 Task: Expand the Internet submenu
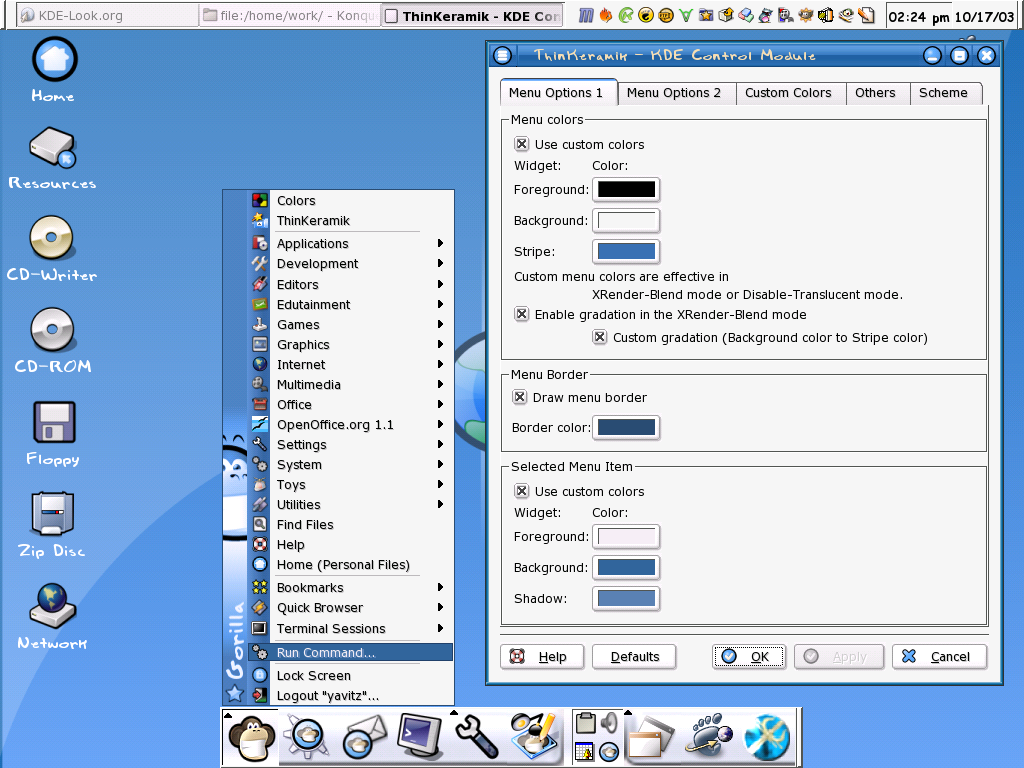[351, 364]
